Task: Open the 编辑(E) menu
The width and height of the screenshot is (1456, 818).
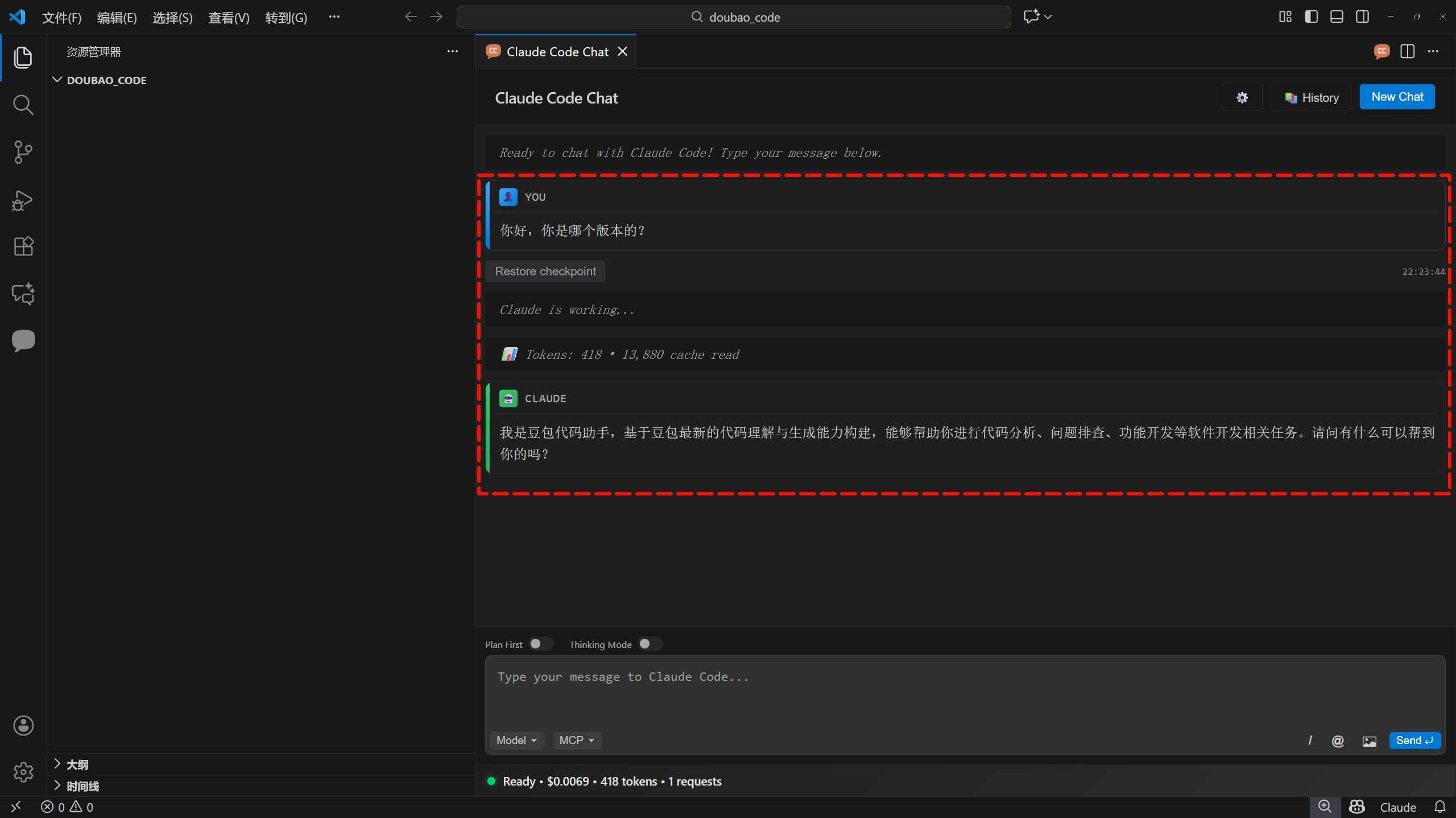Action: click(117, 18)
